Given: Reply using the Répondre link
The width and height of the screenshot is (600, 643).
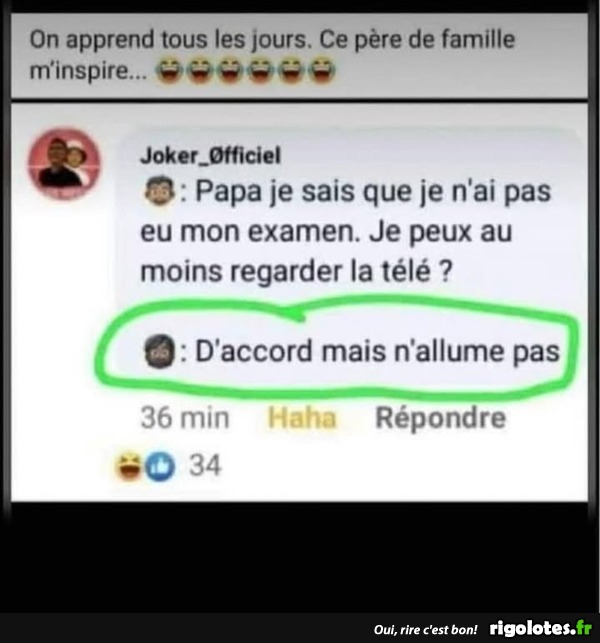Looking at the screenshot, I should point(440,418).
